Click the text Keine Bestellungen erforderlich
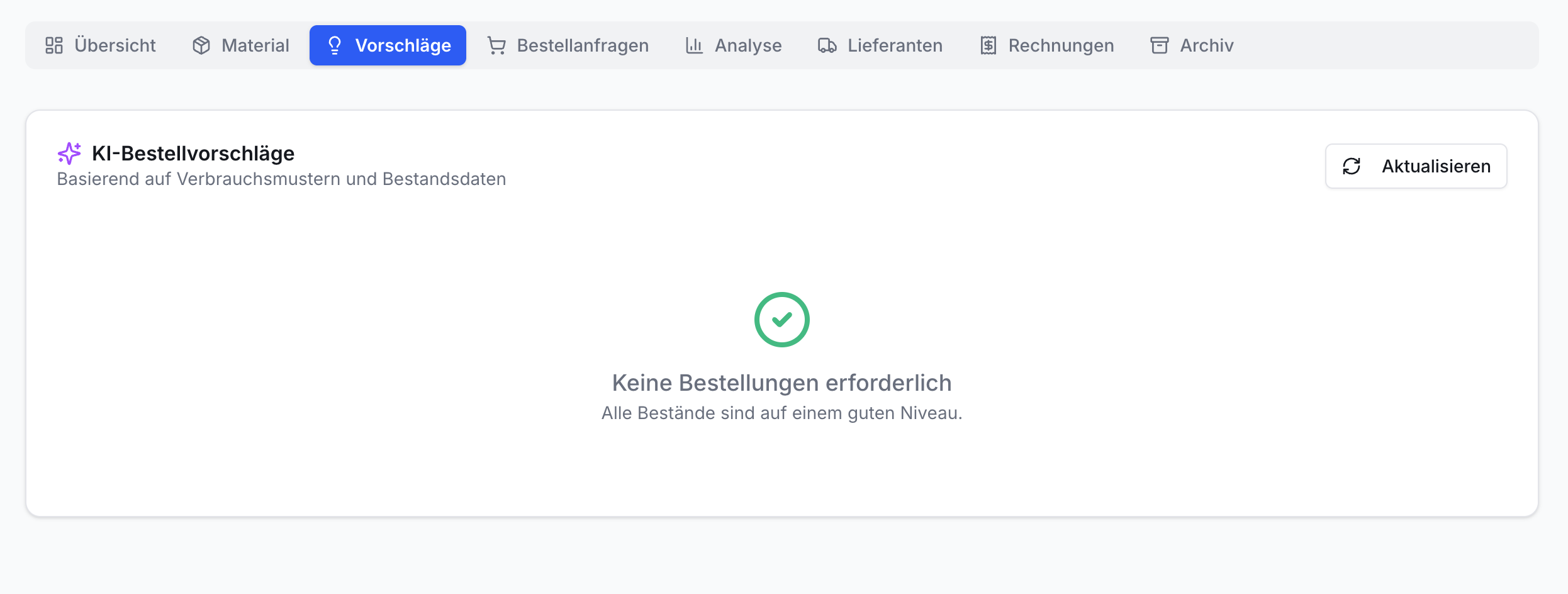 click(782, 383)
